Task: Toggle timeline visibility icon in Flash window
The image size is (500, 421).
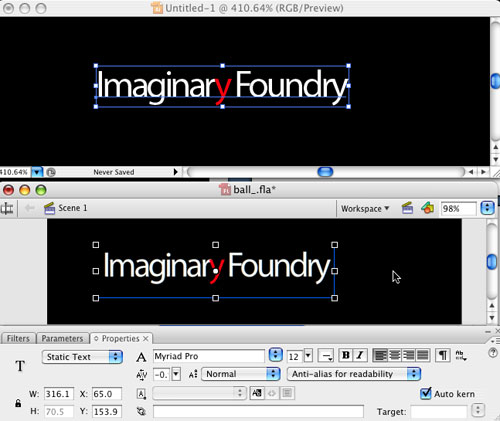Action: point(7,209)
